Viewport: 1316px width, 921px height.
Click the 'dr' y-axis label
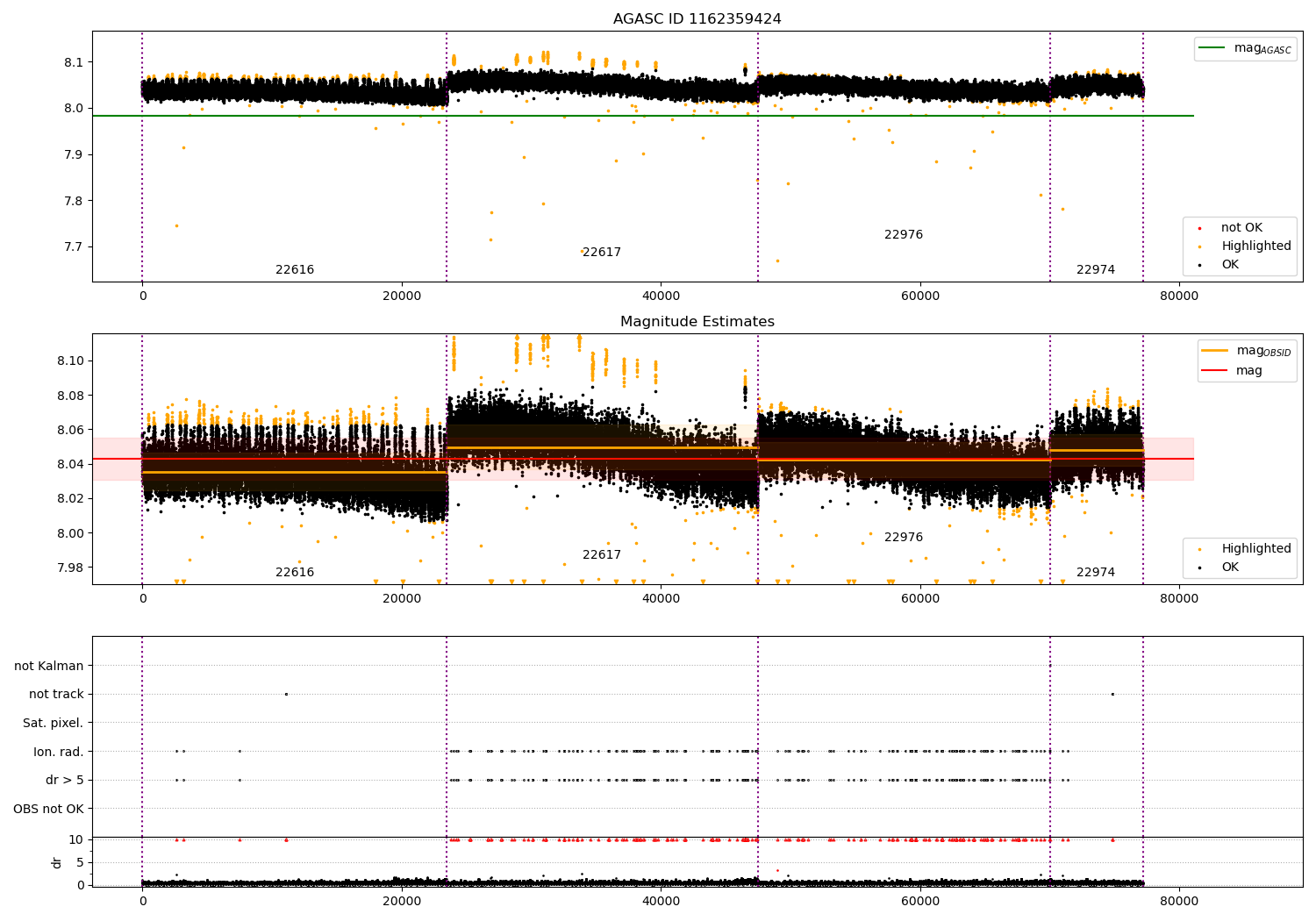coord(57,862)
